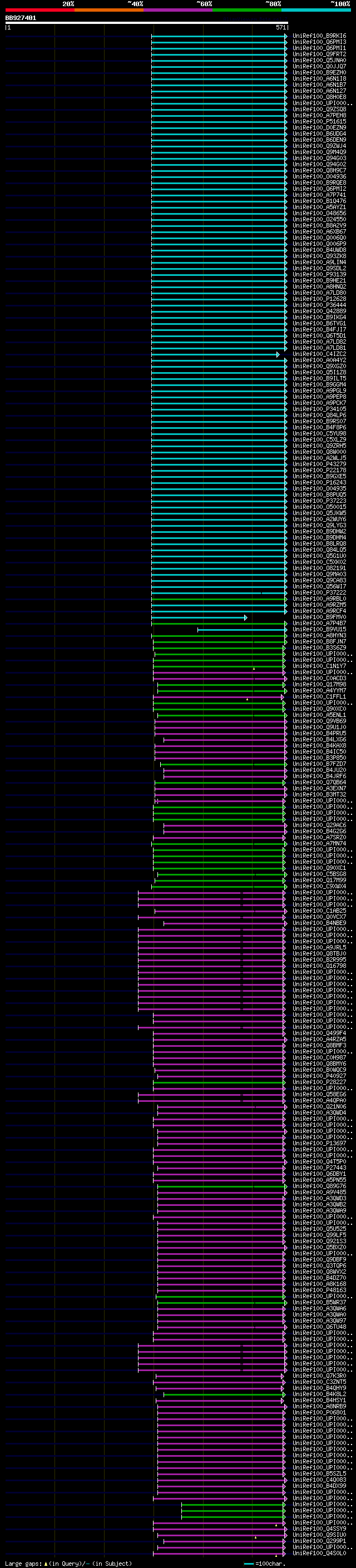356x1568 pixels.
Task: Select hit label UniRef100_C5YU98
Action: pyautogui.click(x=319, y=433)
